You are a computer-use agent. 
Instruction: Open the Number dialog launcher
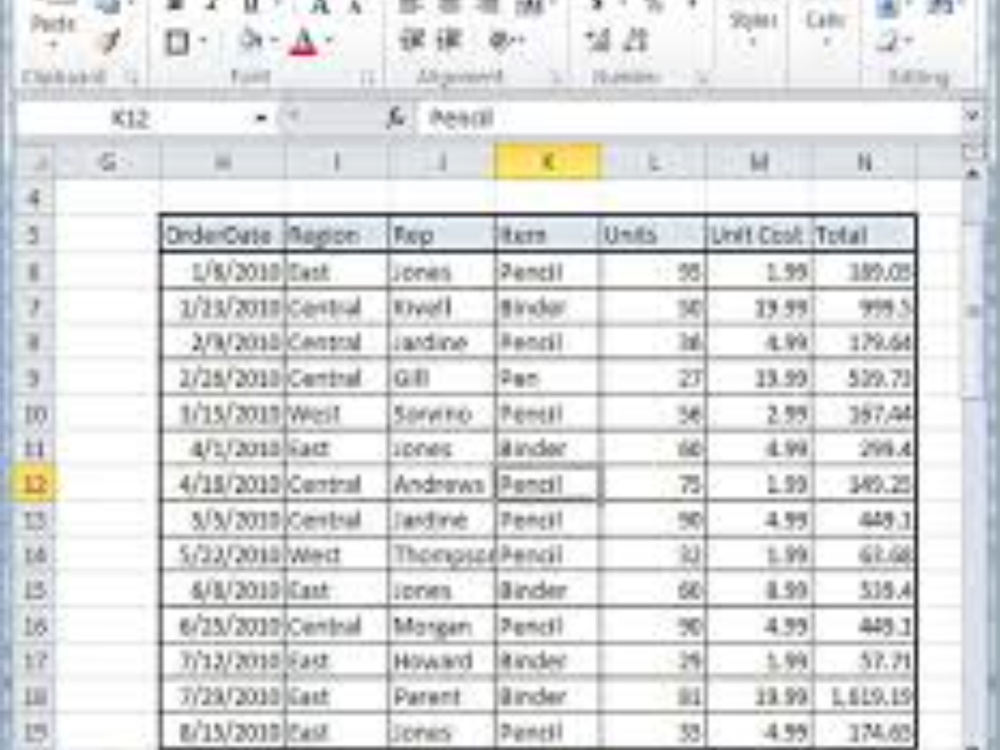701,78
